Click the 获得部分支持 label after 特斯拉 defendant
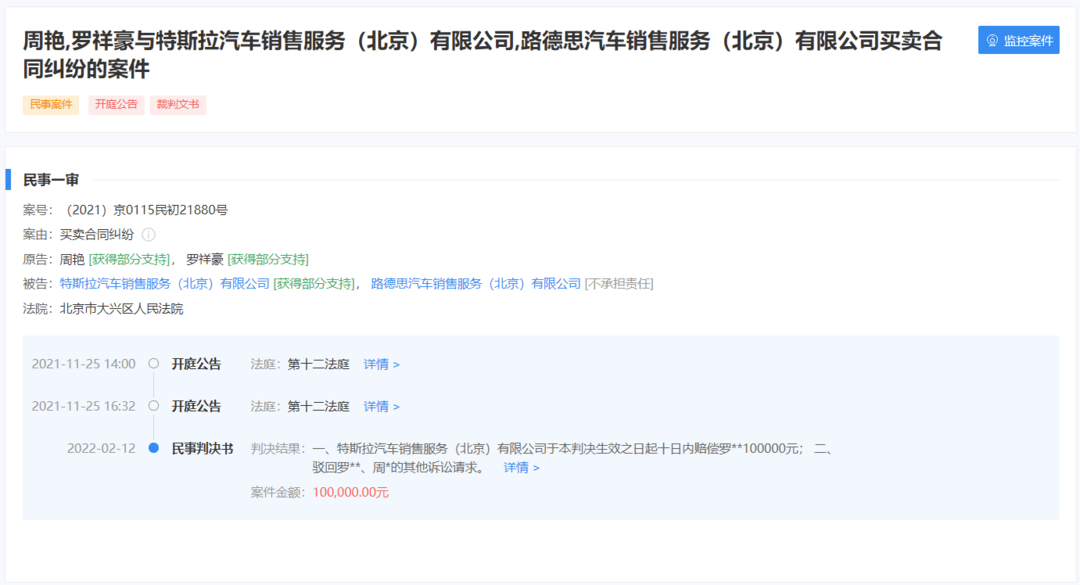 (x=314, y=284)
